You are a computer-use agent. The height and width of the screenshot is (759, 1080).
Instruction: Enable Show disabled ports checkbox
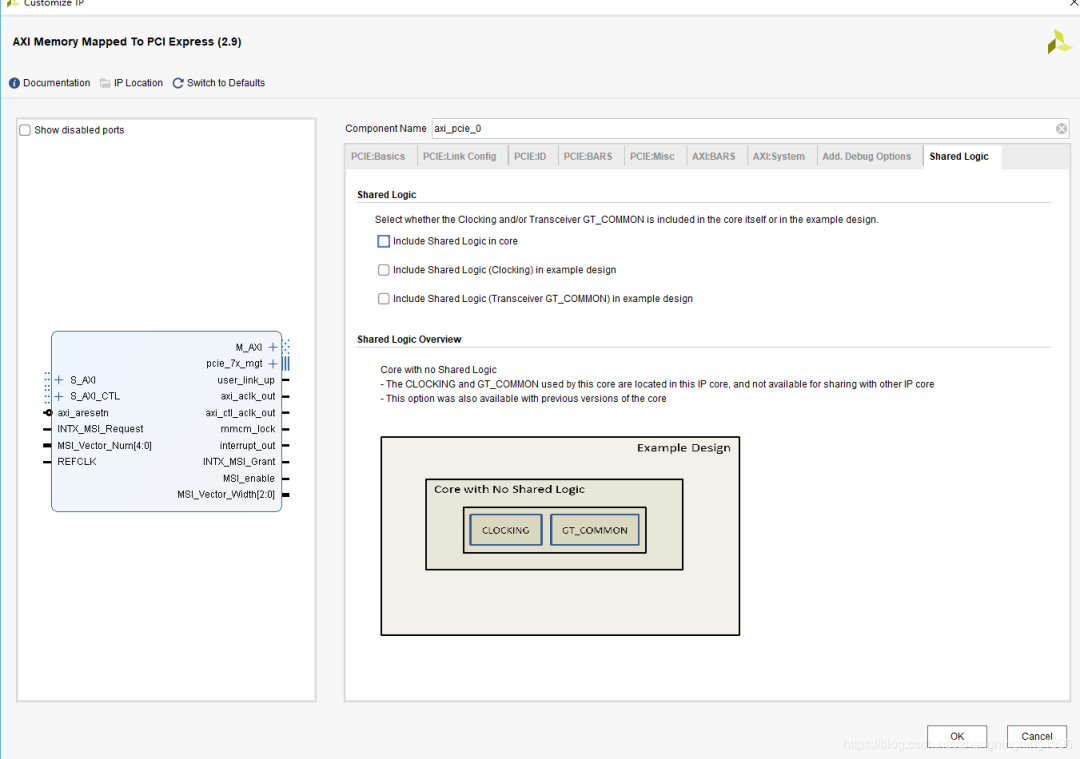tap(25, 130)
